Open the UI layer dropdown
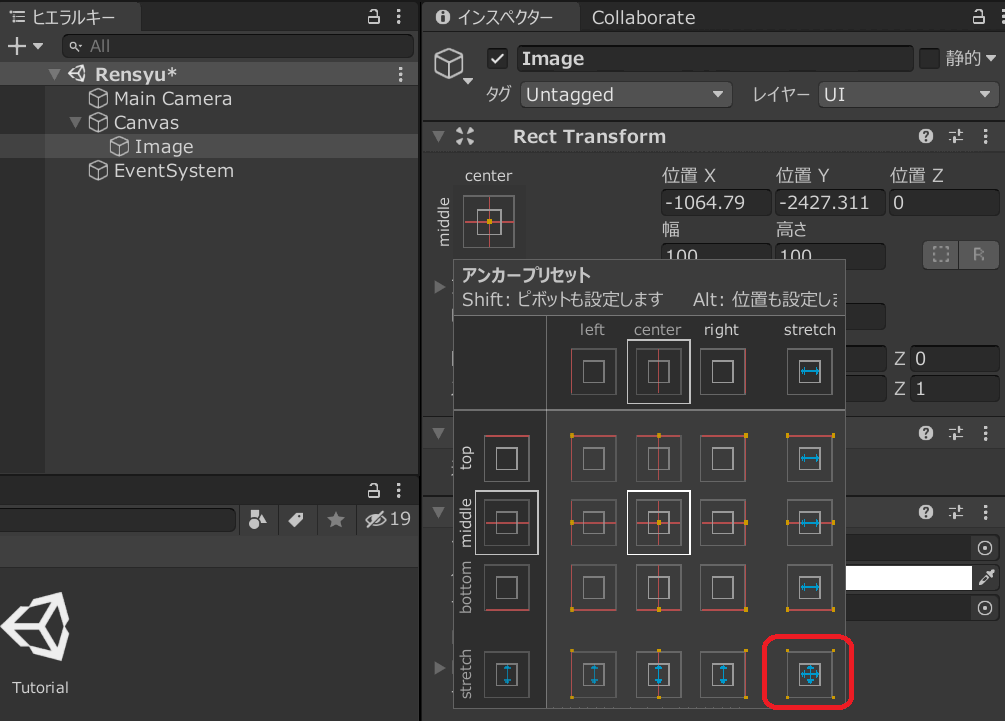 click(907, 95)
